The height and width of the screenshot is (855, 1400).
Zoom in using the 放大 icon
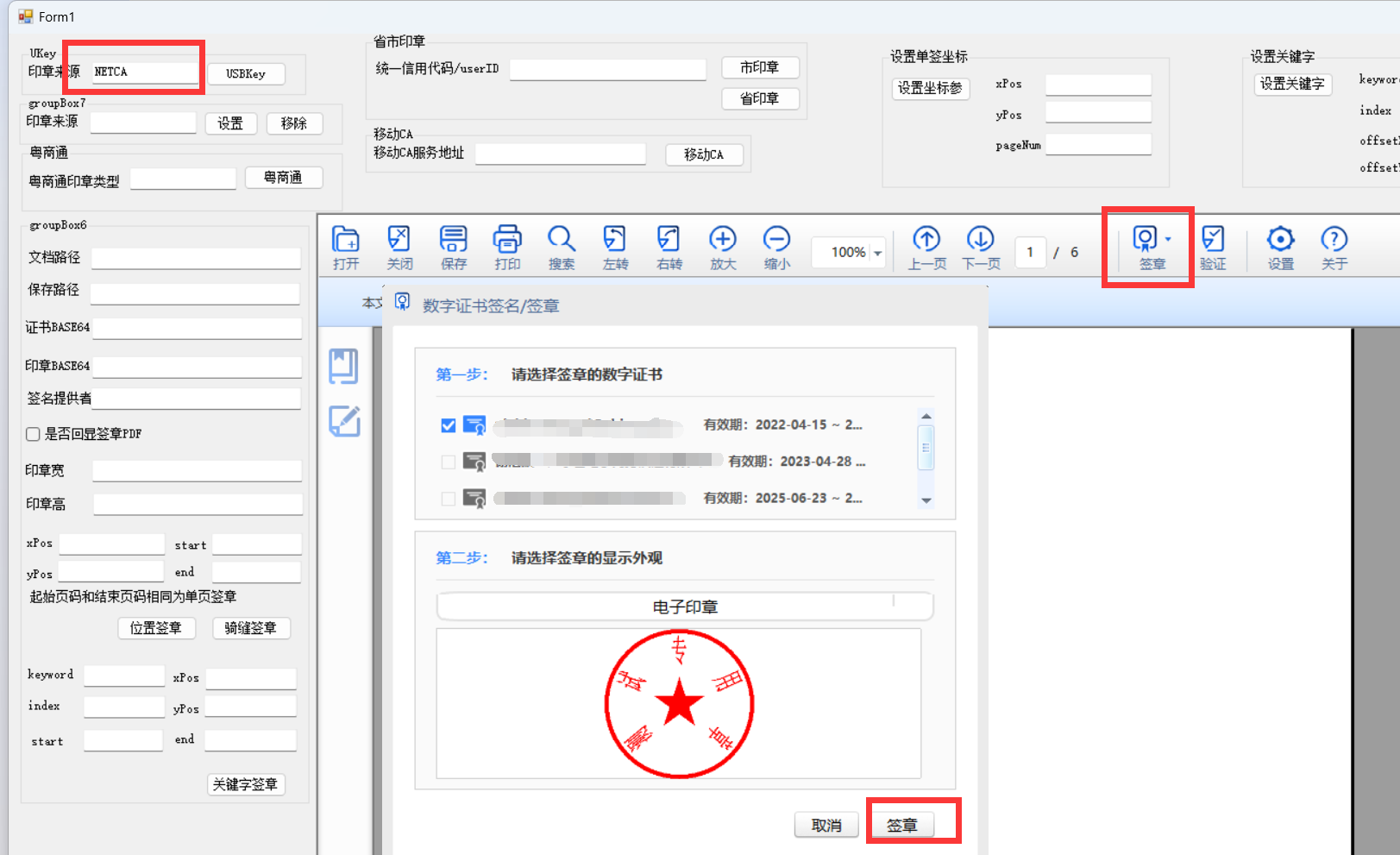pos(723,248)
